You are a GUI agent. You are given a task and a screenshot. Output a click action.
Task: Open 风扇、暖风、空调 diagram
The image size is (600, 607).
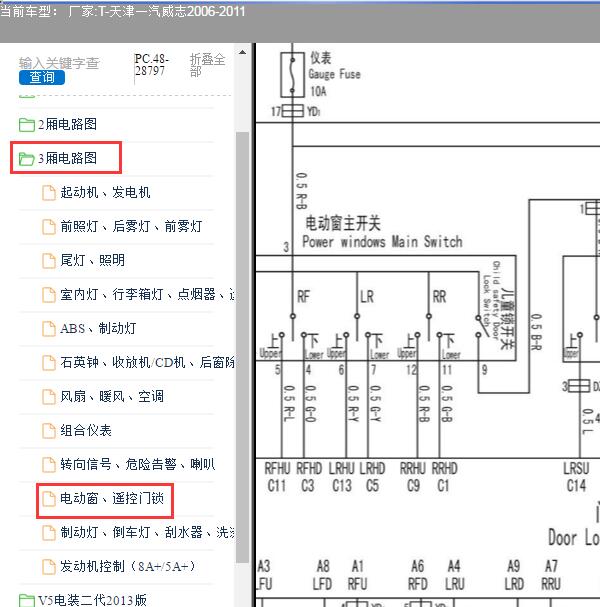(x=112, y=397)
